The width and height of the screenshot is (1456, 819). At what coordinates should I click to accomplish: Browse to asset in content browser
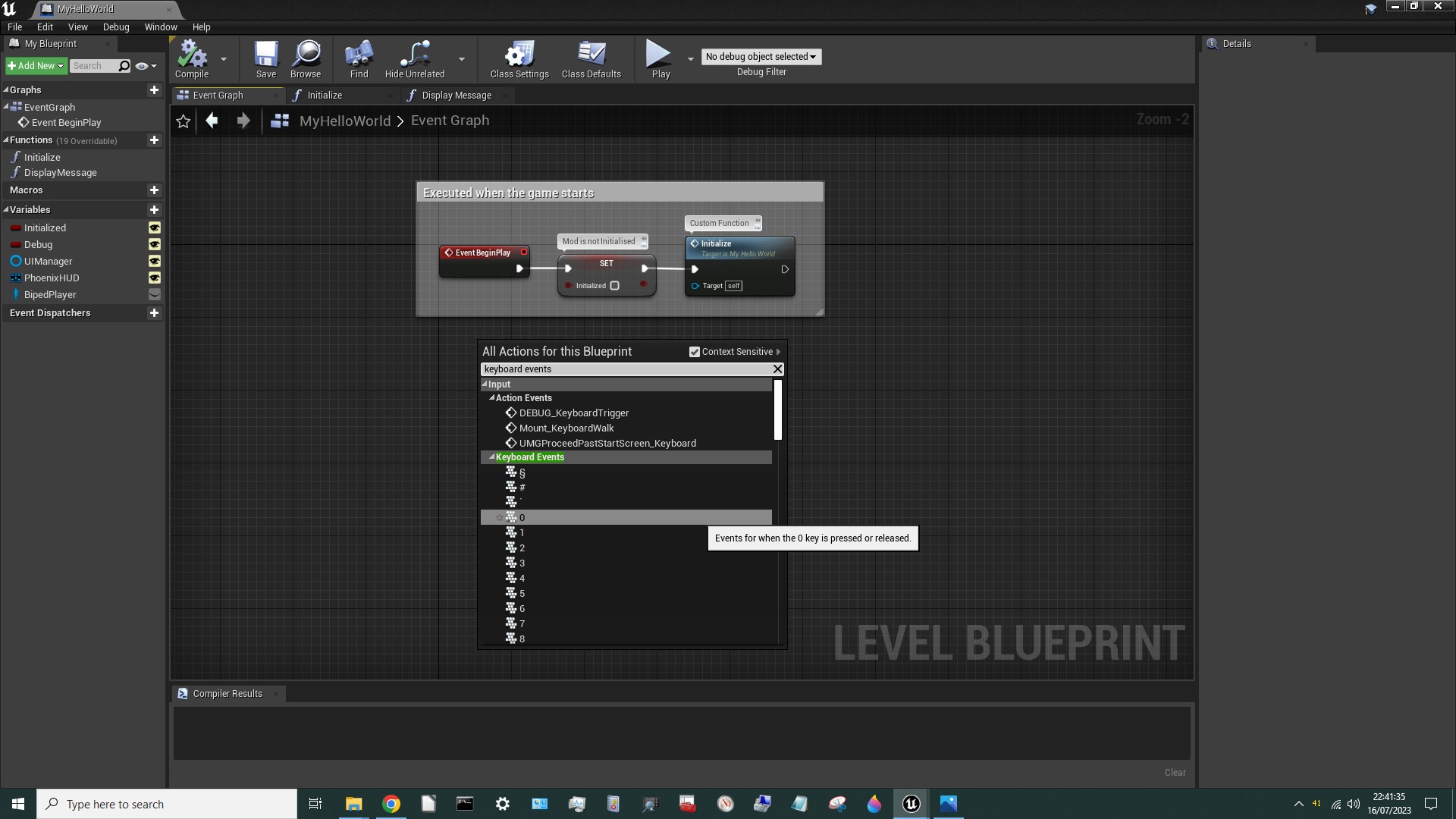pyautogui.click(x=306, y=59)
